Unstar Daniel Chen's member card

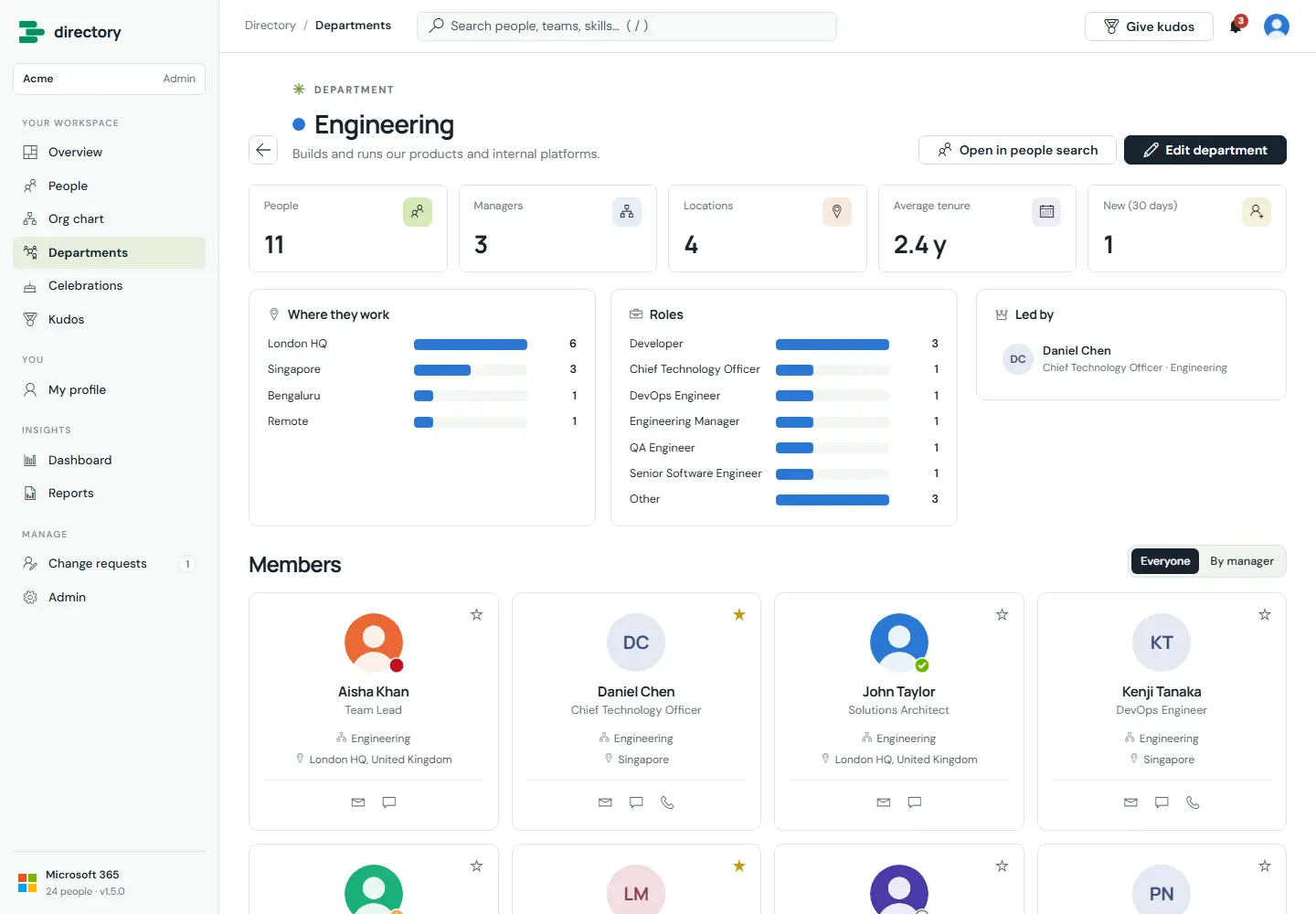click(739, 615)
